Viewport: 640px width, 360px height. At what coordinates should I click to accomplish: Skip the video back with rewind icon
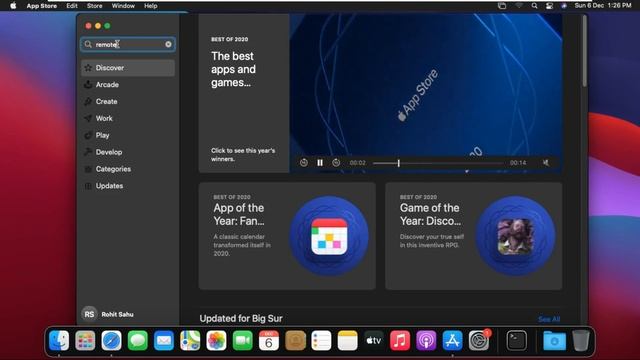(304, 162)
